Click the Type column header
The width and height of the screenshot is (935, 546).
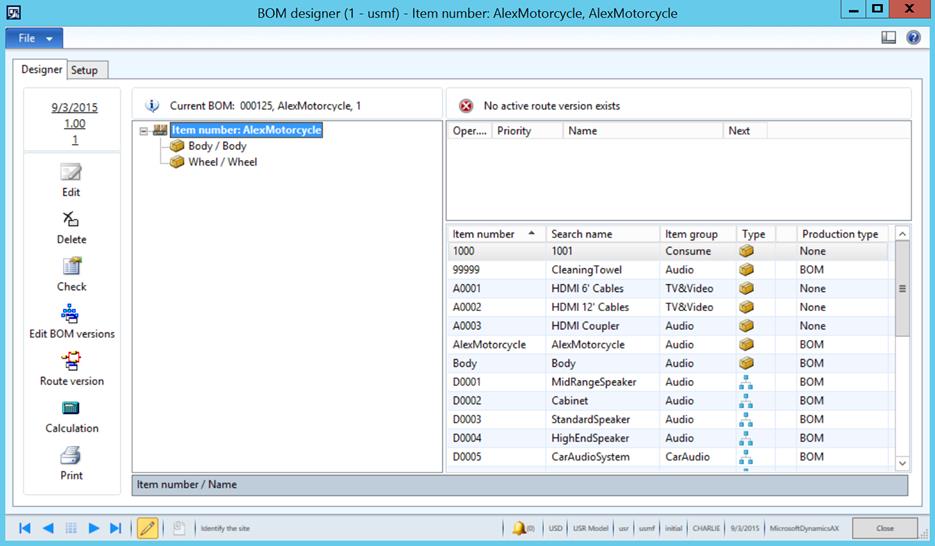(756, 234)
